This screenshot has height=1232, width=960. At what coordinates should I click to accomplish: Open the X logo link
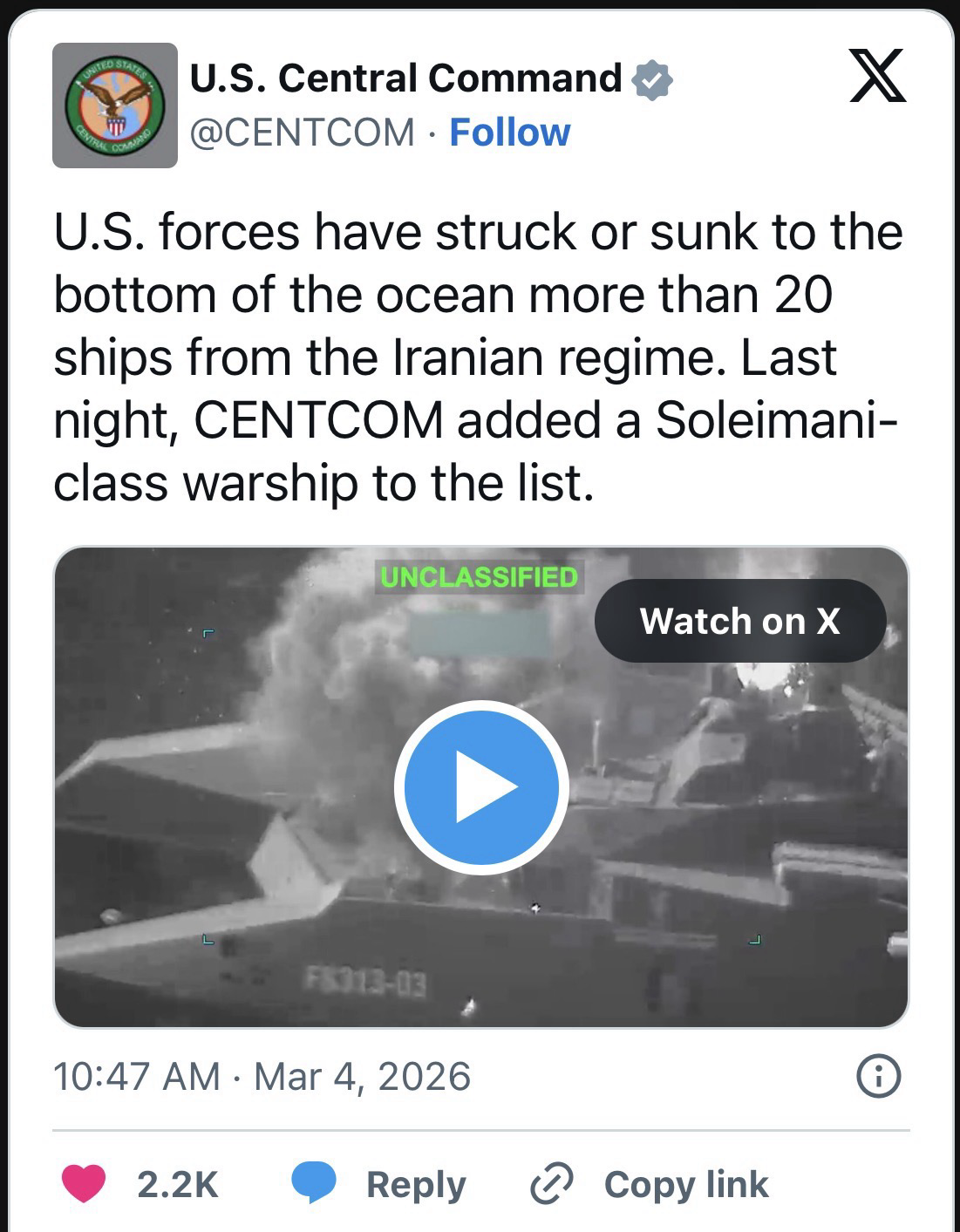point(877,77)
